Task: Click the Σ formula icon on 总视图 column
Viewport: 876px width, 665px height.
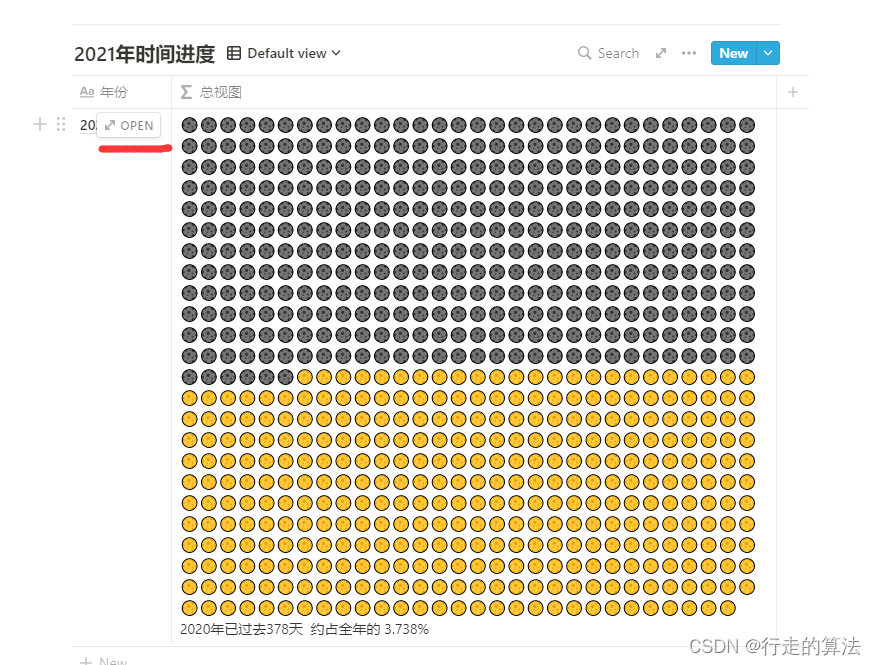Action: click(x=185, y=91)
